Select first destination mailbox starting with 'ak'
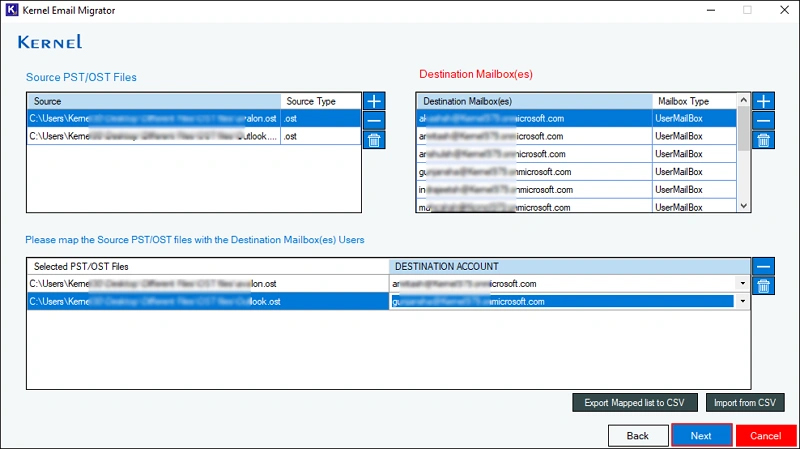Image resolution: width=800 pixels, height=449 pixels. click(x=534, y=118)
